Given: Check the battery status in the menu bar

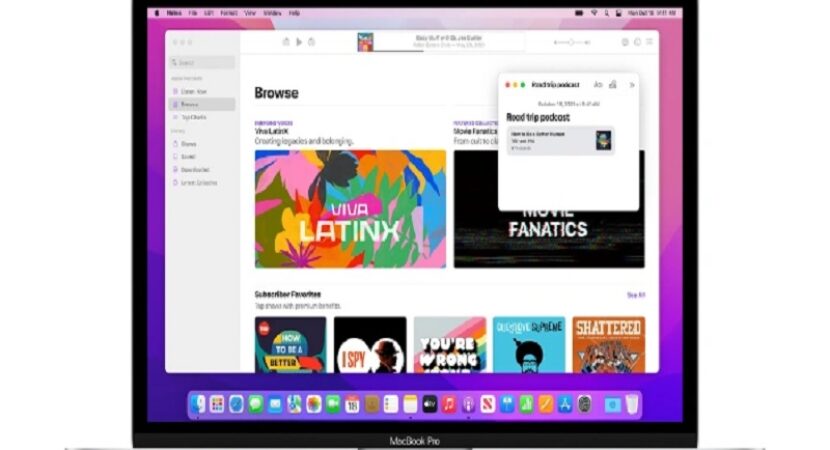Looking at the screenshot, I should [x=579, y=13].
